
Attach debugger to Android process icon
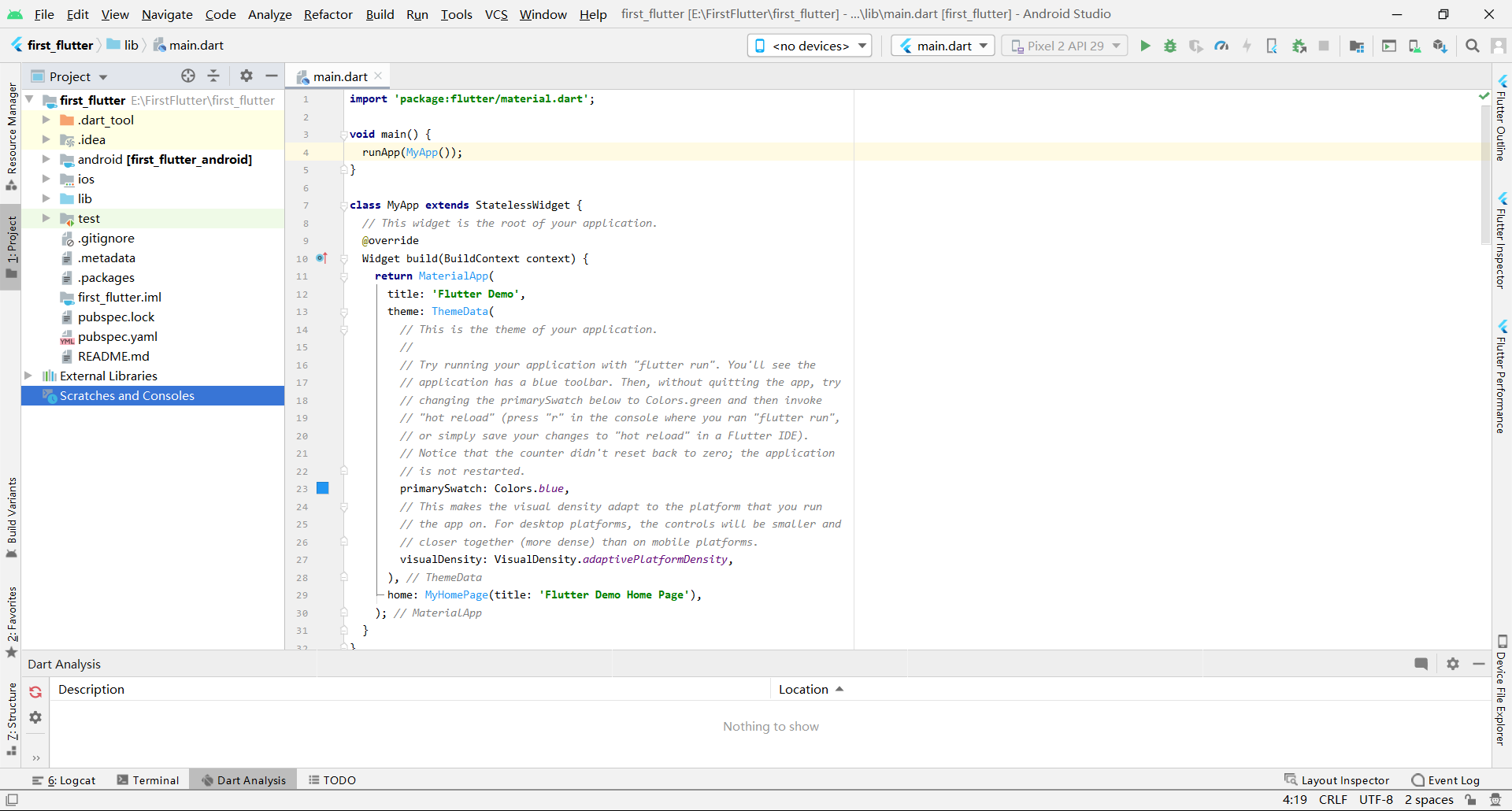[x=1299, y=46]
